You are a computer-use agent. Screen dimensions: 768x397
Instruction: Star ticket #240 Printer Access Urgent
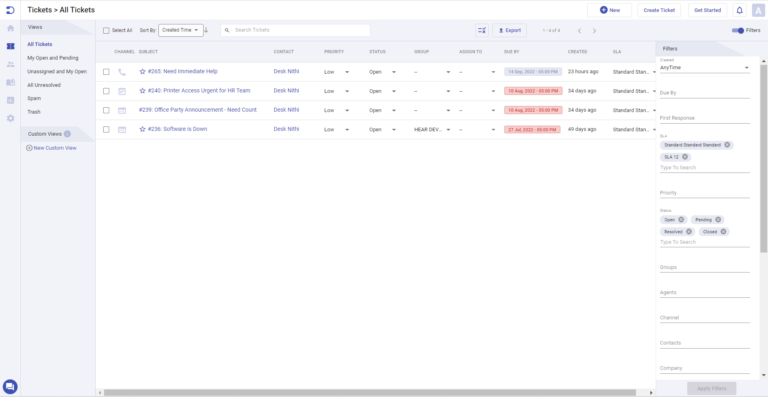pos(143,91)
